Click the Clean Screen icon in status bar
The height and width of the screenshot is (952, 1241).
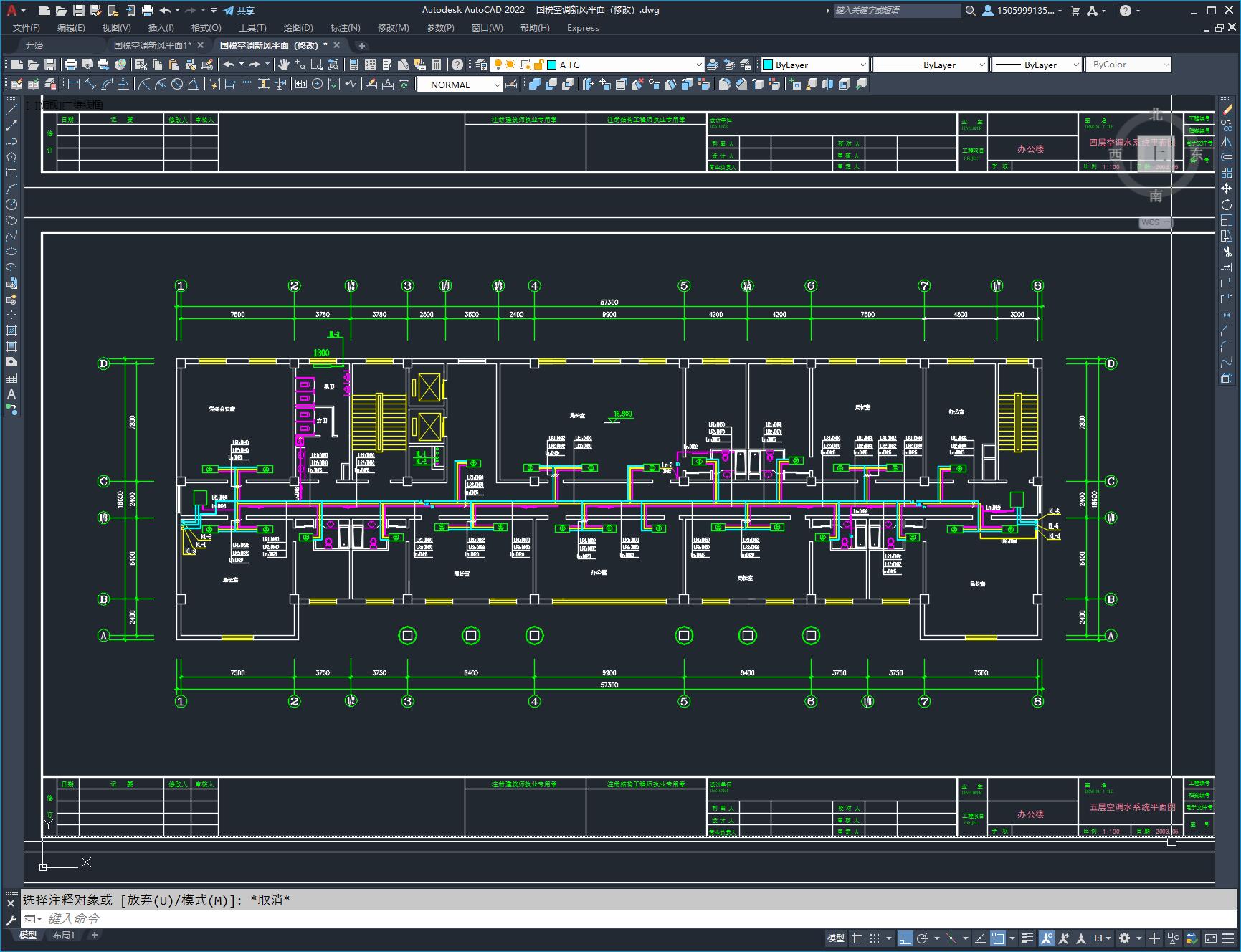[1210, 938]
